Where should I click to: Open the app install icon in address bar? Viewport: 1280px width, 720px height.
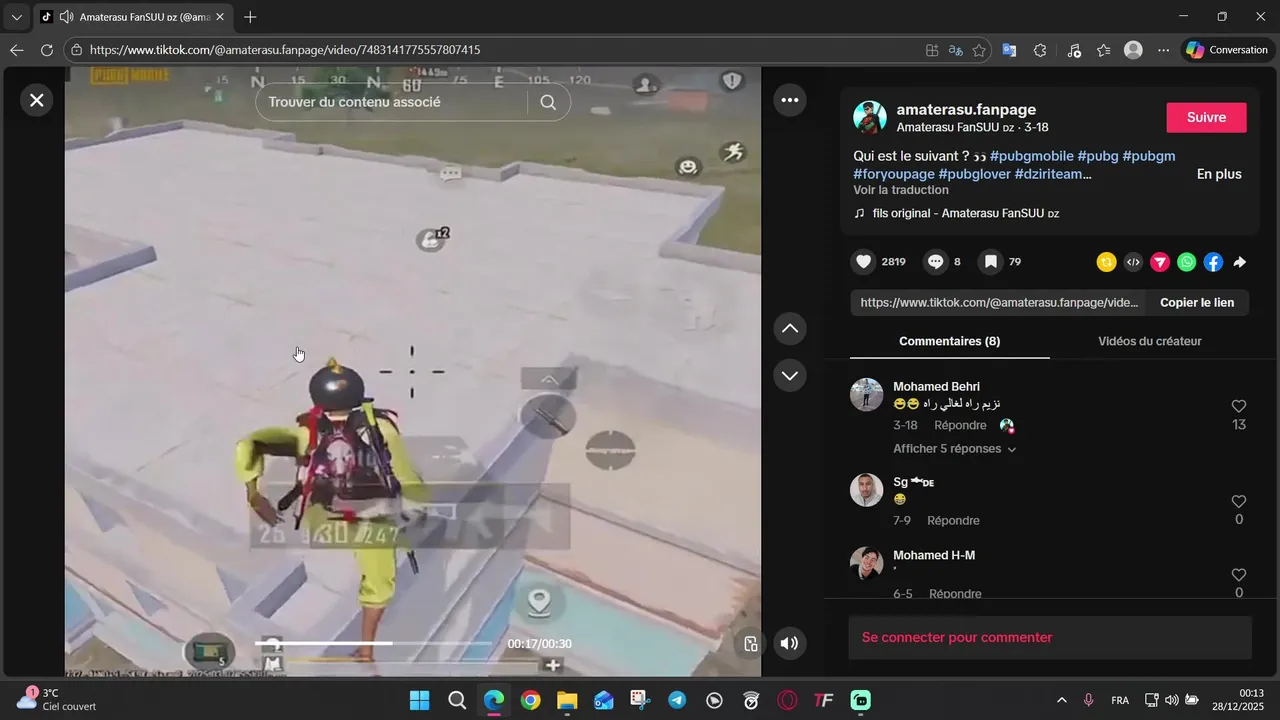[x=932, y=50]
